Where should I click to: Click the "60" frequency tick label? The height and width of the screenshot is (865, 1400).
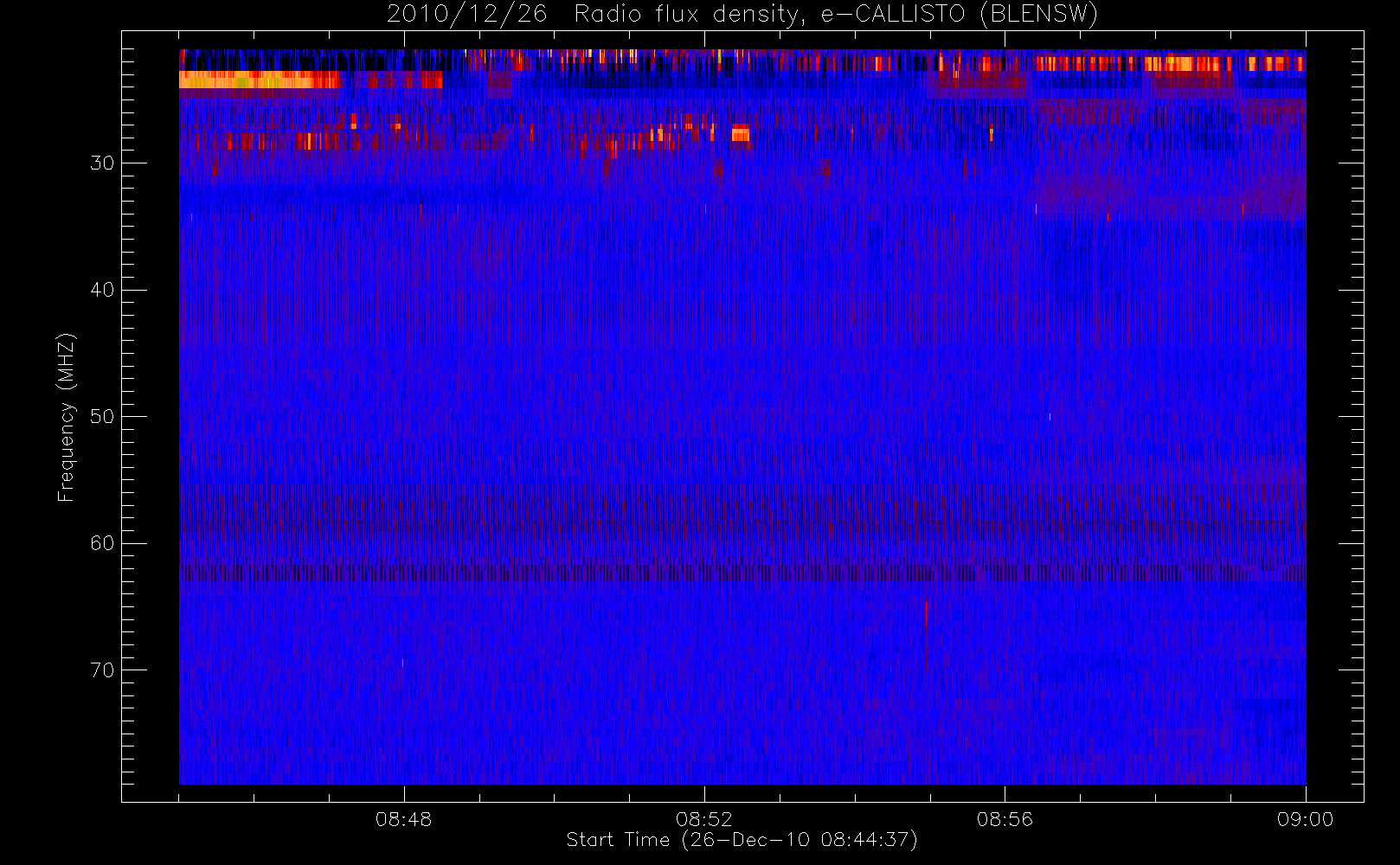pyautogui.click(x=102, y=543)
